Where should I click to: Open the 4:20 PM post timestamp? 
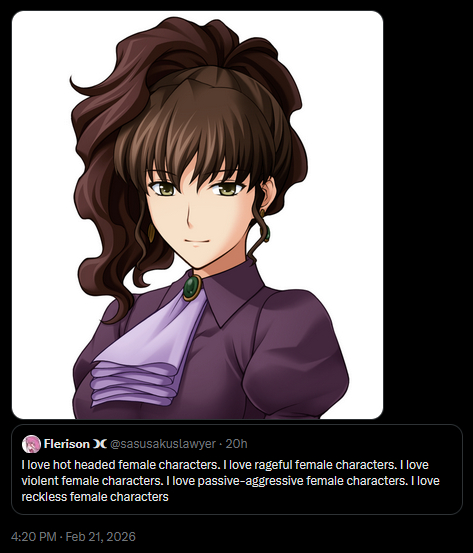[x=34, y=536]
